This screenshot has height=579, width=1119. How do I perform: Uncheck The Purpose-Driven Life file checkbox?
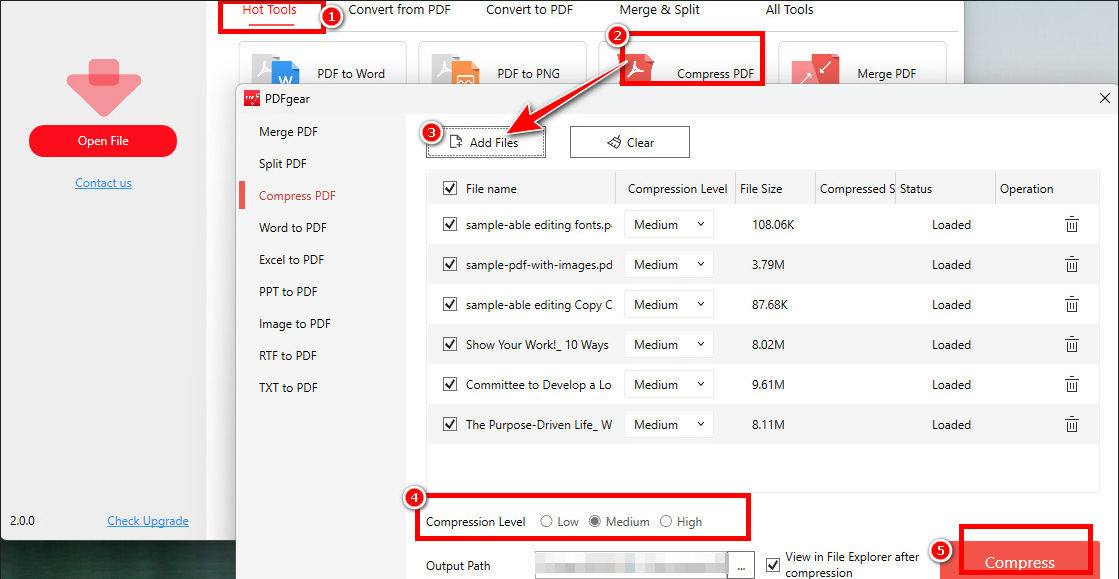point(450,424)
